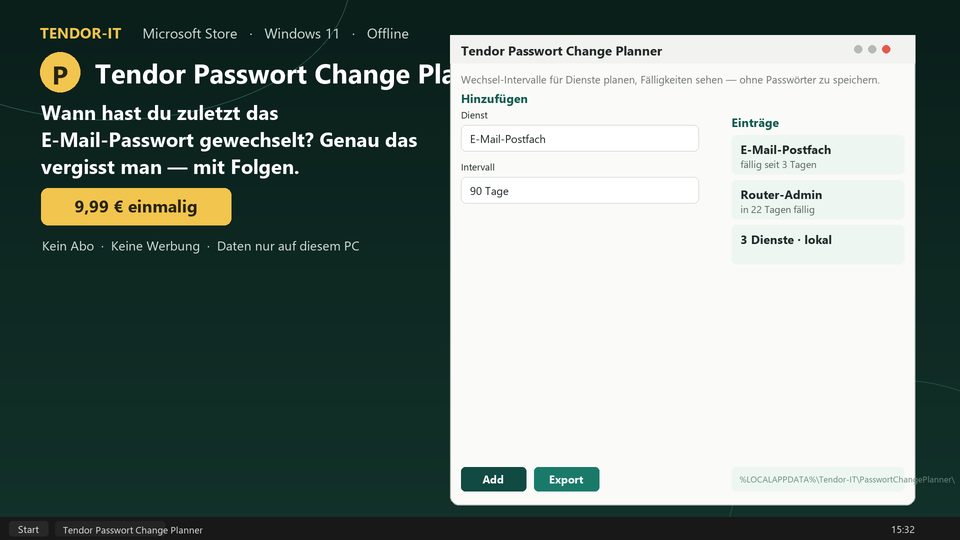960x540 pixels.
Task: Click the second gray window dot
Action: point(872,50)
